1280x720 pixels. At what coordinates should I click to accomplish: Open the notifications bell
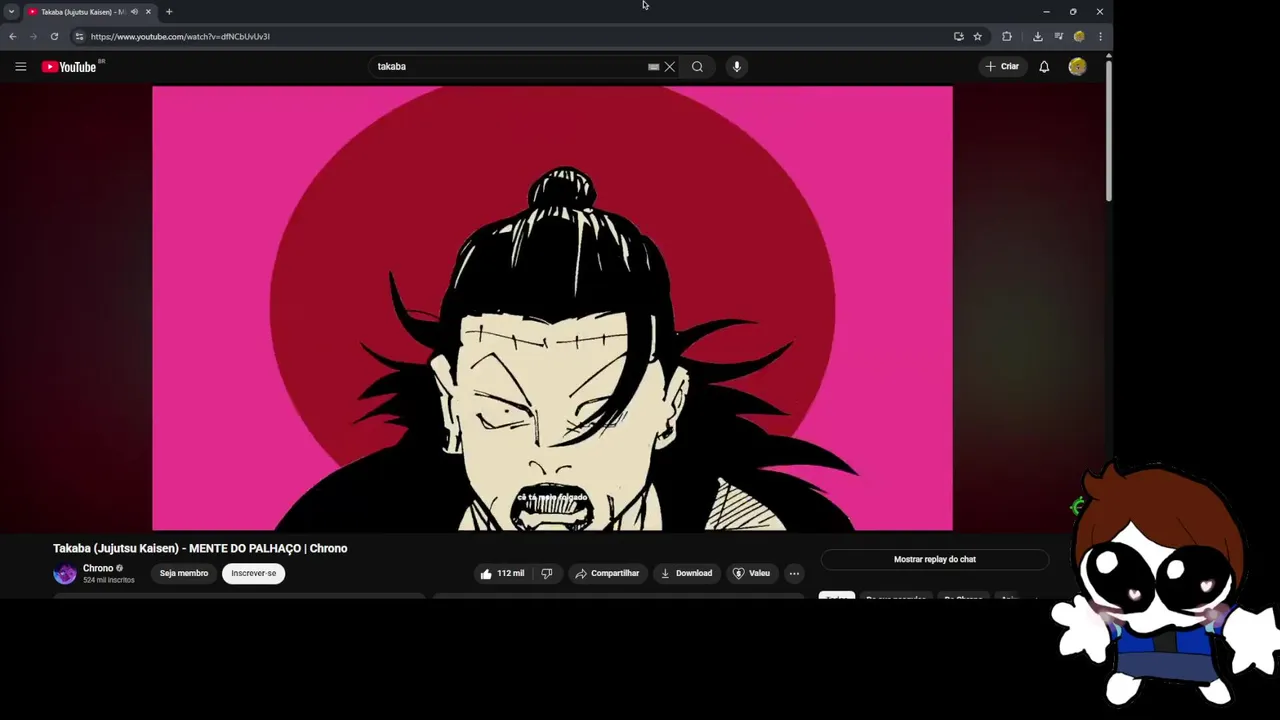1044,67
